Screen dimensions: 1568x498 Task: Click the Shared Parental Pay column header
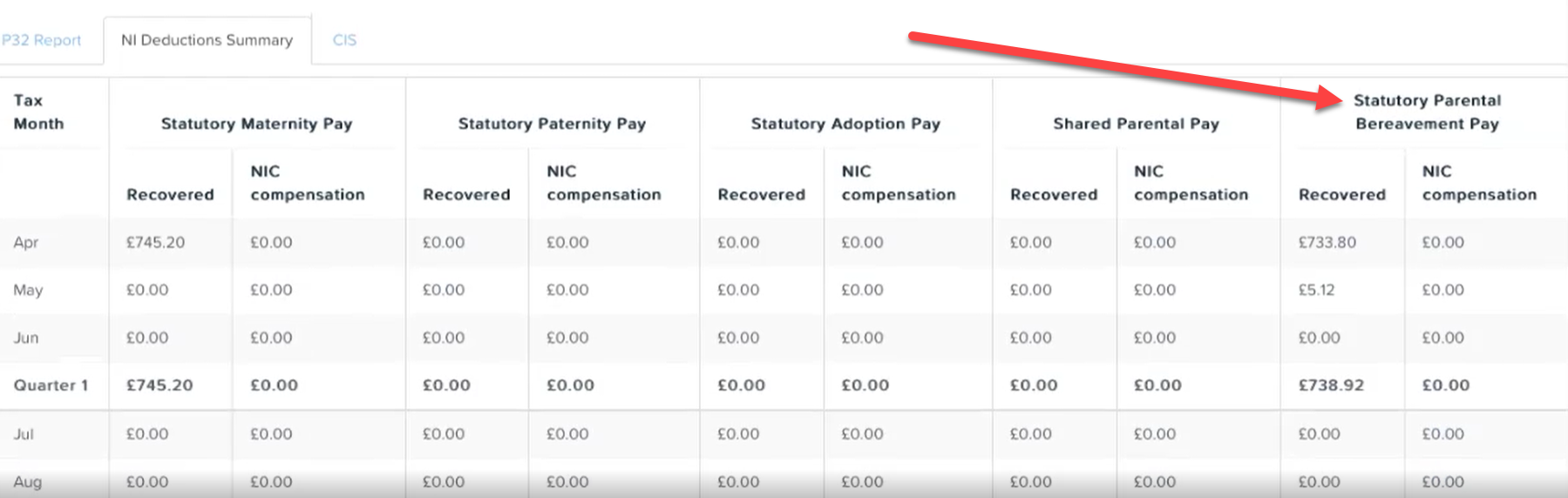click(1136, 124)
